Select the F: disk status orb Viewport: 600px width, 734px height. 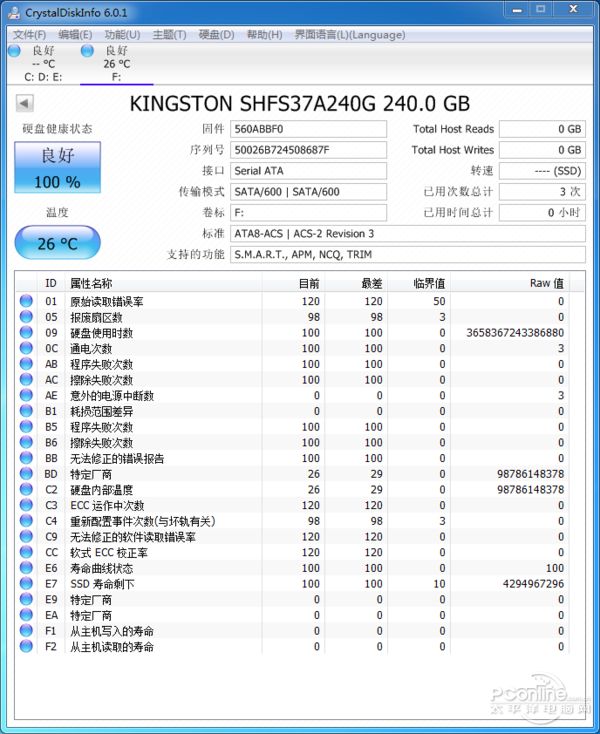[x=87, y=51]
